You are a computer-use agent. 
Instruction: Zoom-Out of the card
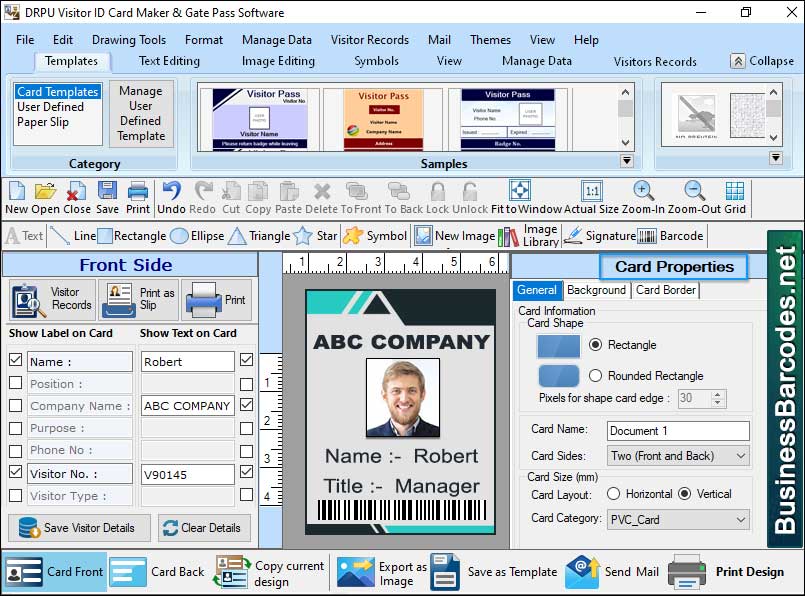[x=694, y=198]
